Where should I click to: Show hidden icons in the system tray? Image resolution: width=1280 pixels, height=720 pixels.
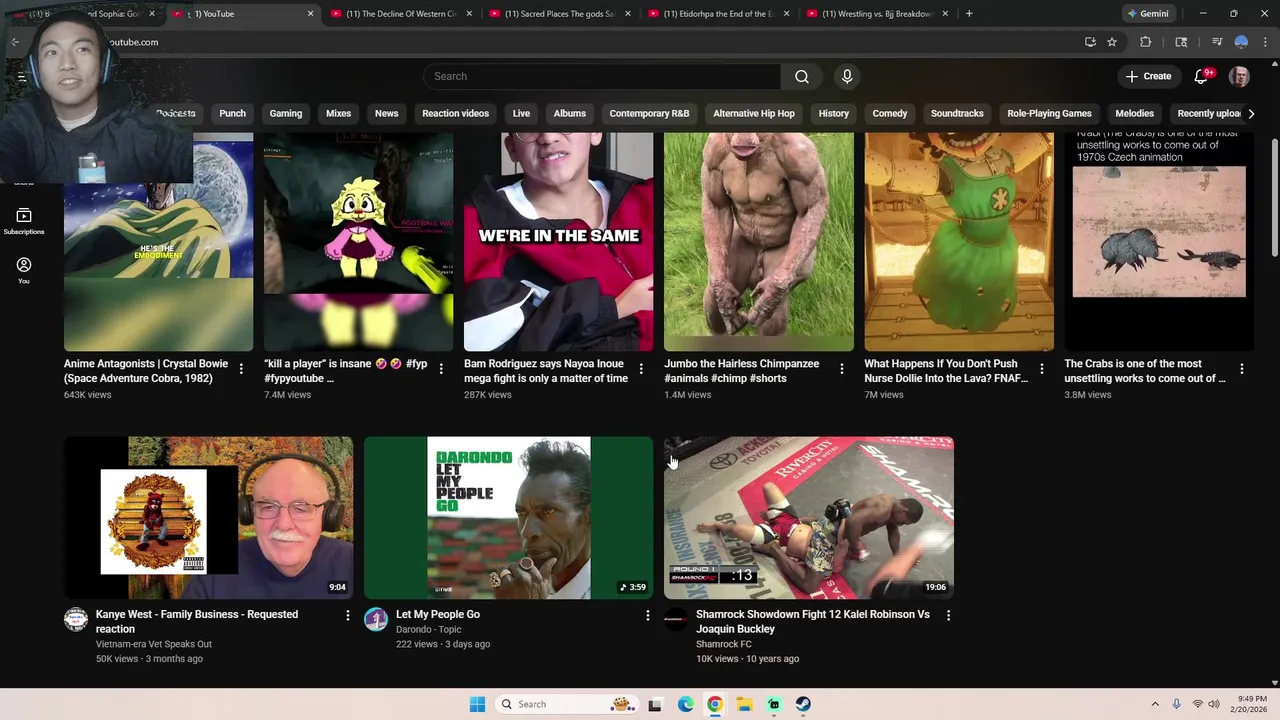(x=1155, y=704)
